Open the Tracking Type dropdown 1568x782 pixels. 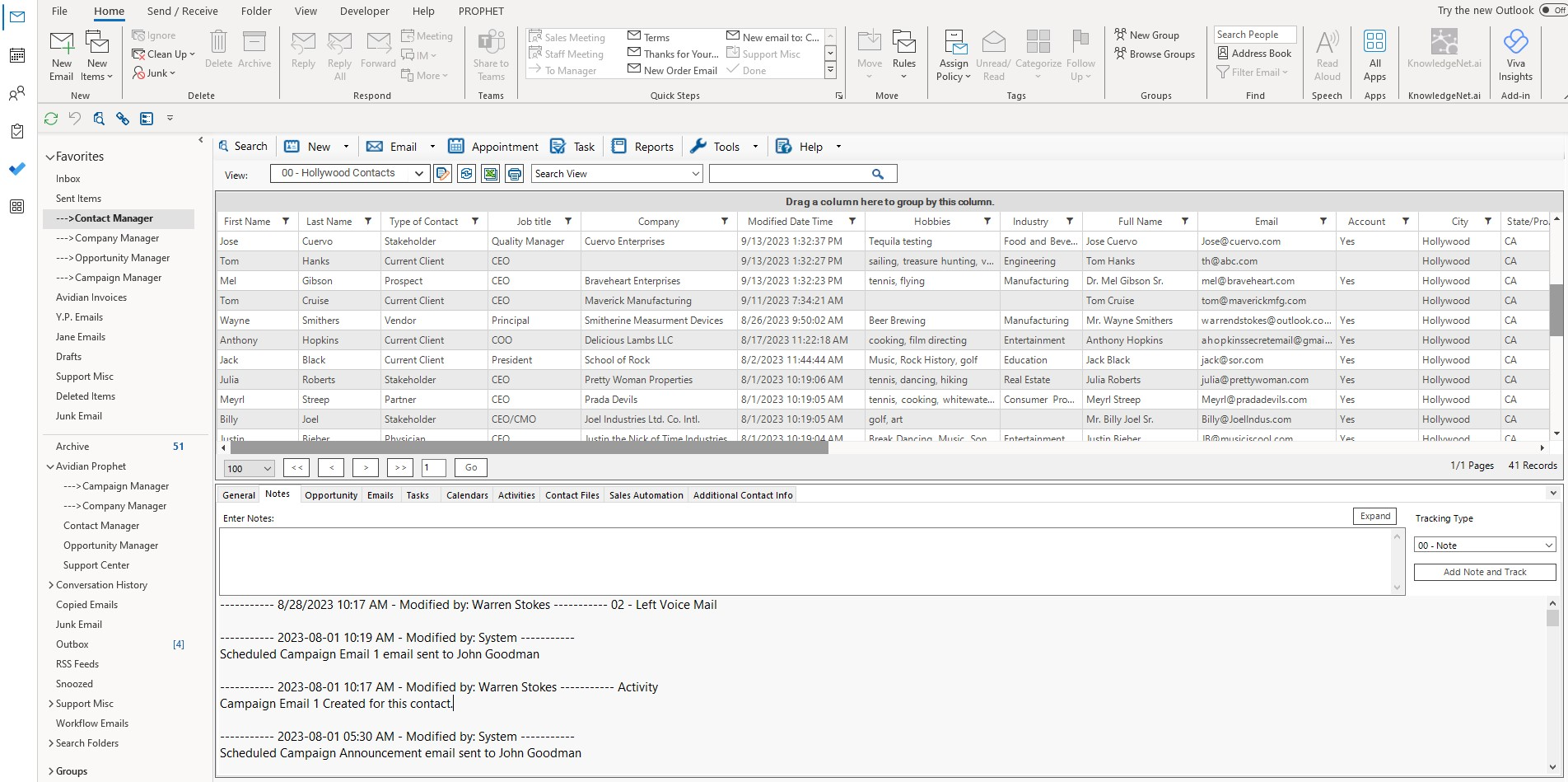pos(1485,545)
